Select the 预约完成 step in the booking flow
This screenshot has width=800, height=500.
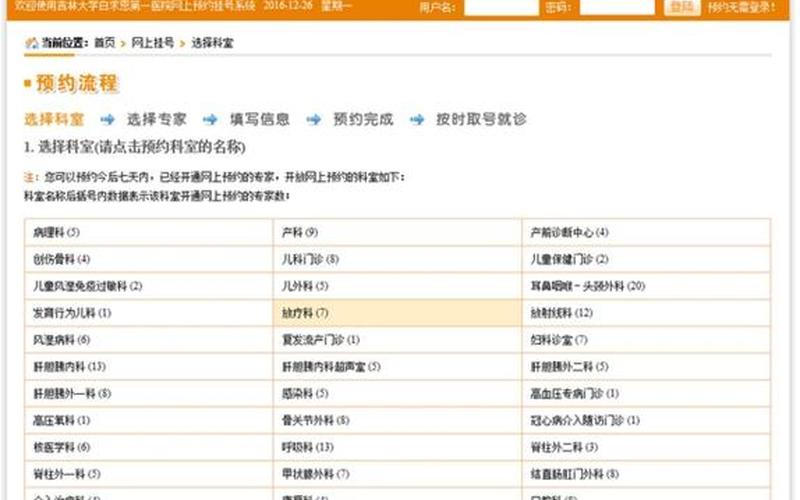coord(363,119)
